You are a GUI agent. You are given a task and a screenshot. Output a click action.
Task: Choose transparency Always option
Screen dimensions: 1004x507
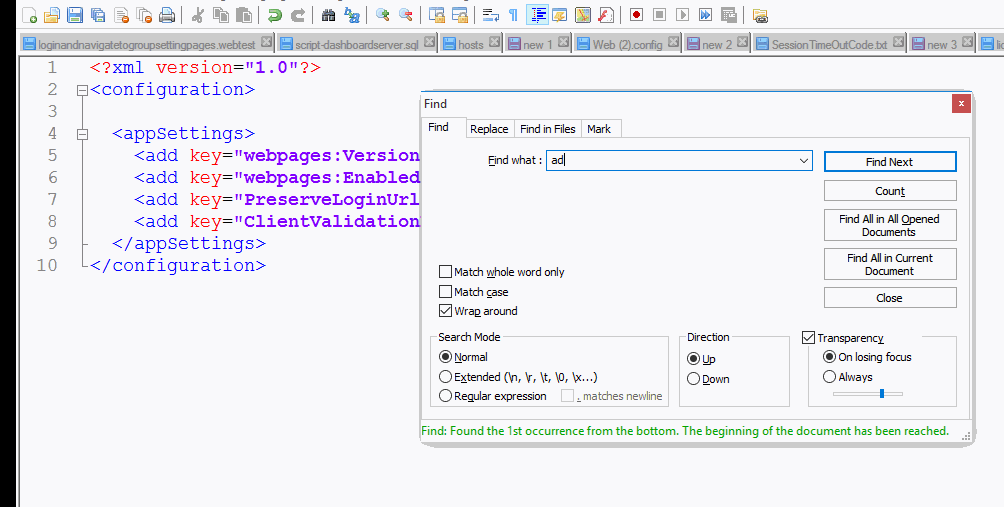point(829,377)
